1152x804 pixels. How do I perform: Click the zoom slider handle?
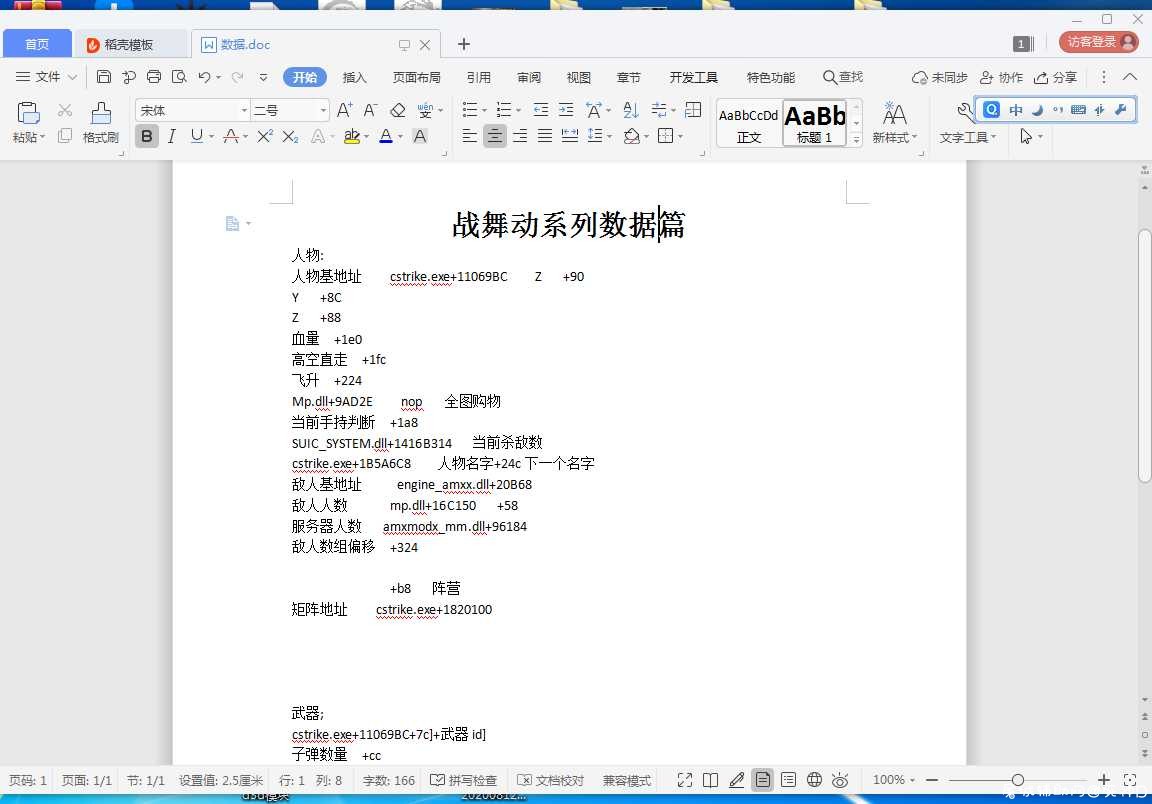1018,780
